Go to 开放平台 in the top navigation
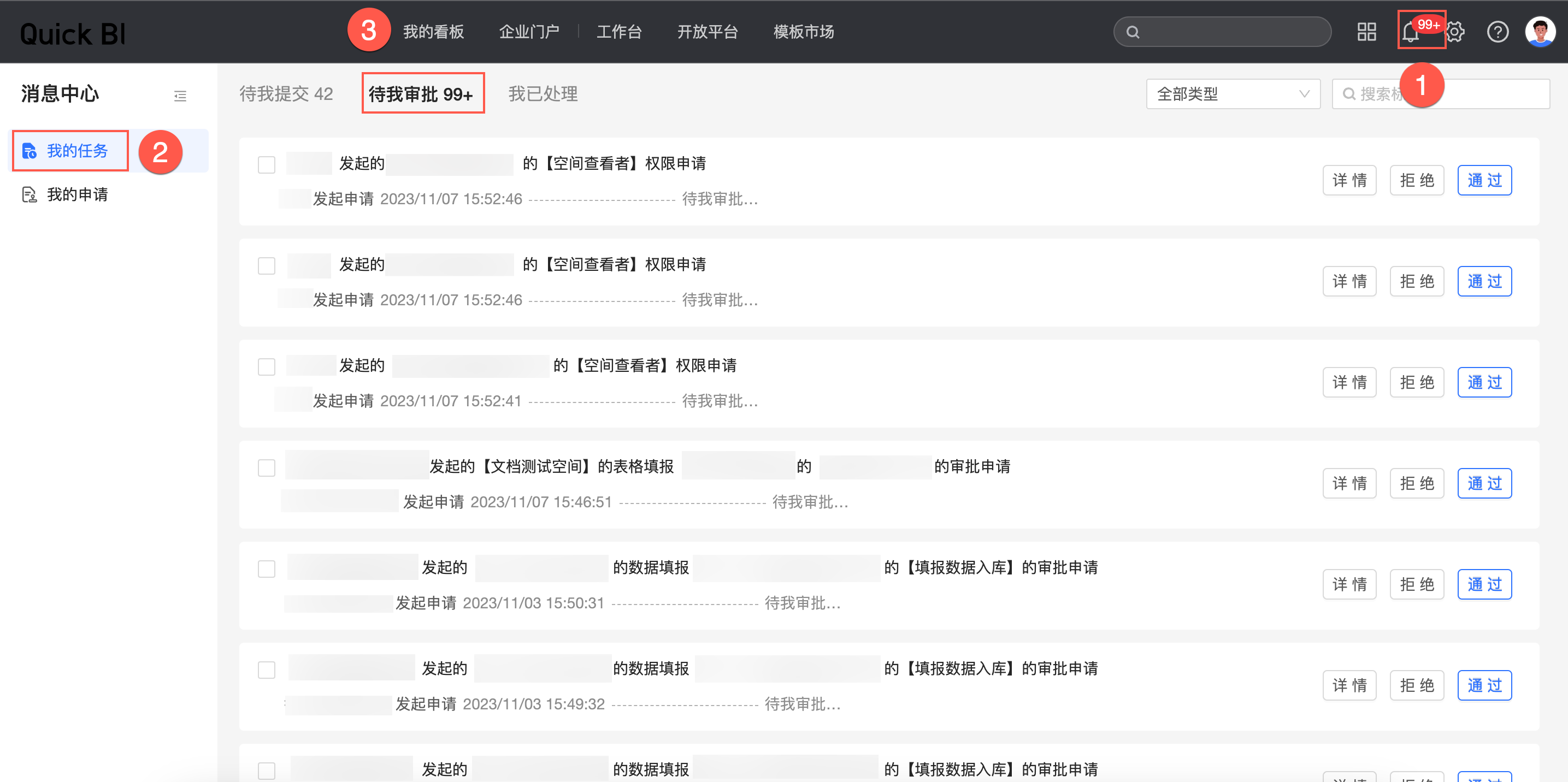 (708, 32)
